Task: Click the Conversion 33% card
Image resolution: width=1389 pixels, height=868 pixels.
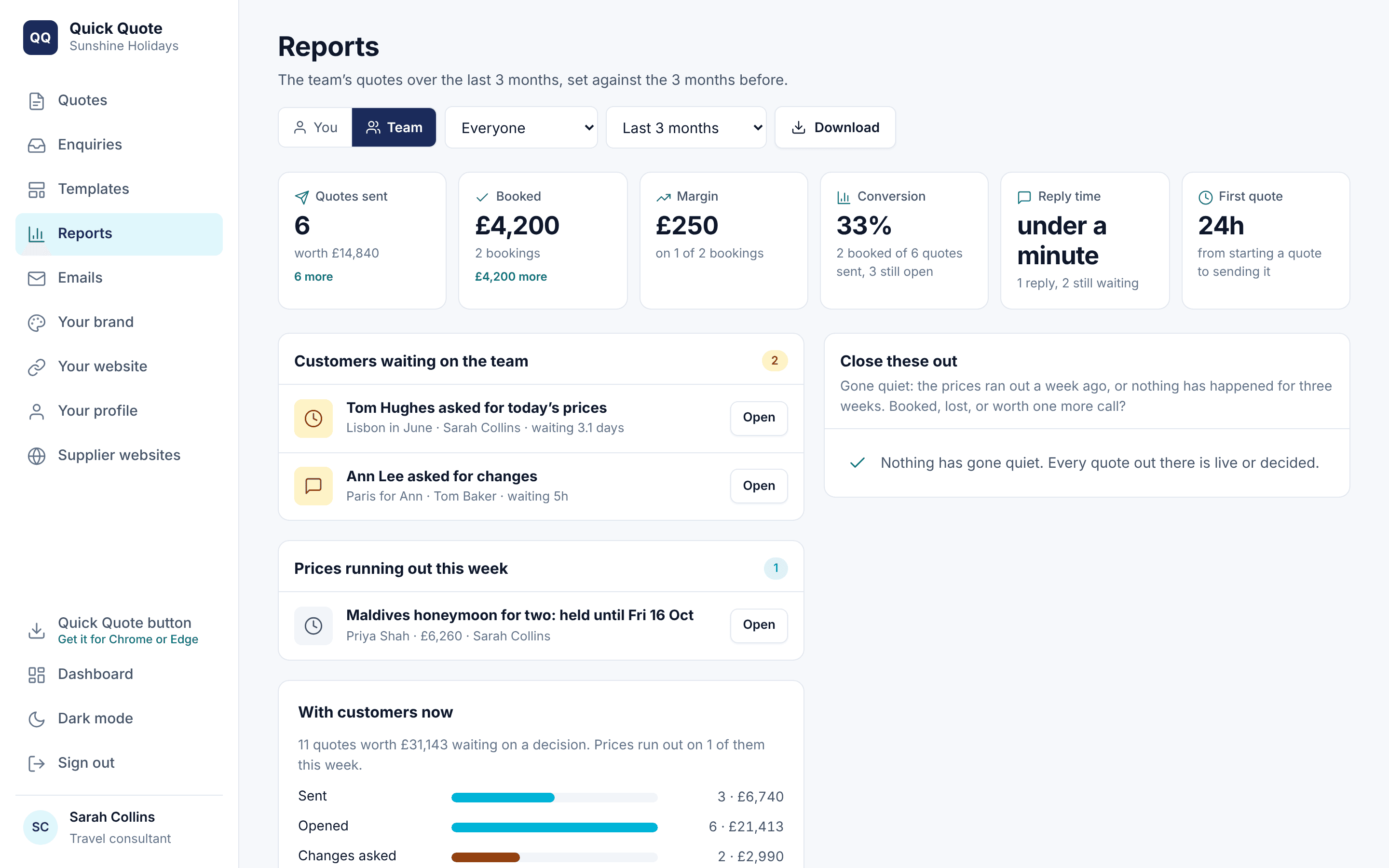Action: (904, 241)
